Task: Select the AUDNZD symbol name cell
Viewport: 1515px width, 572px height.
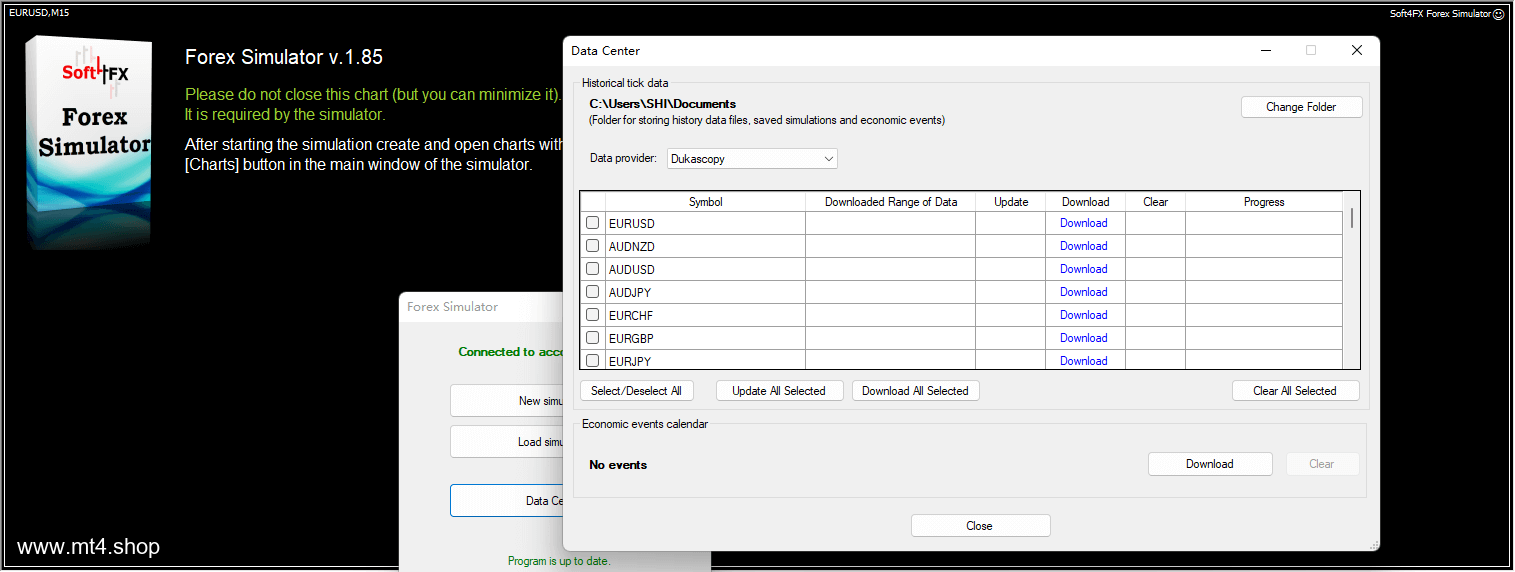Action: [x=705, y=246]
